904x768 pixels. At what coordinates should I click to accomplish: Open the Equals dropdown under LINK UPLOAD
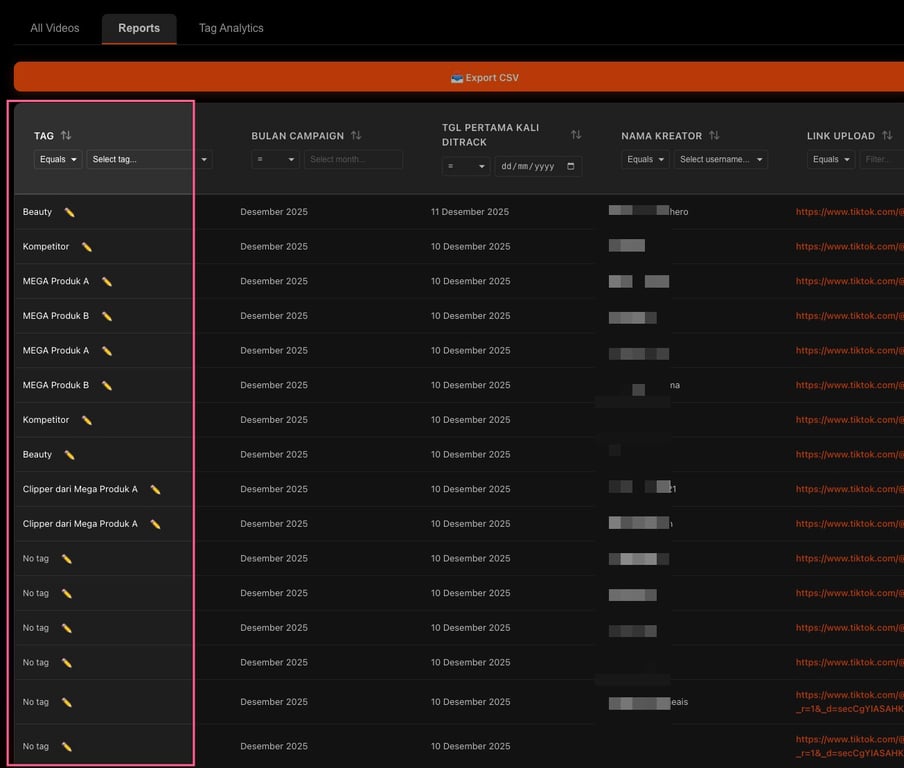(831, 159)
